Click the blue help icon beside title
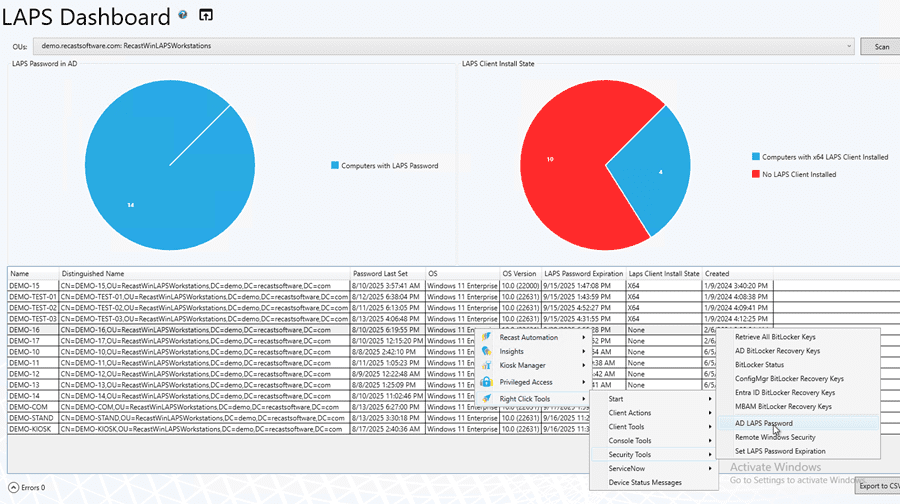Viewport: 900px width, 504px height. point(182,16)
